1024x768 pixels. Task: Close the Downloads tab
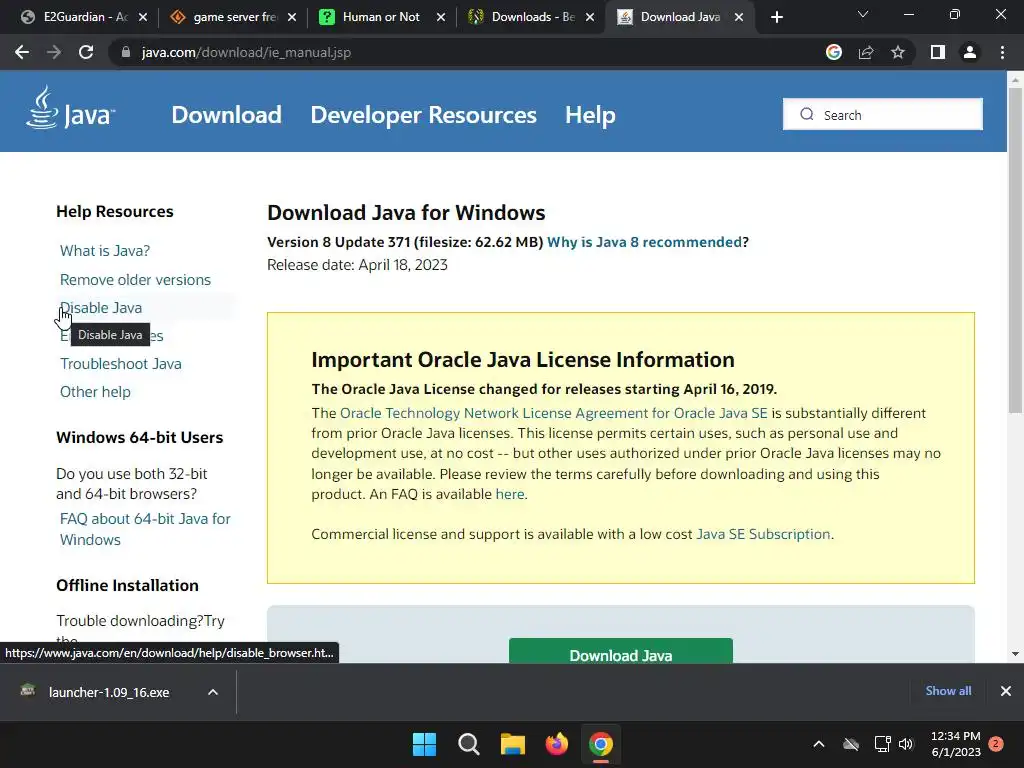[x=590, y=17]
